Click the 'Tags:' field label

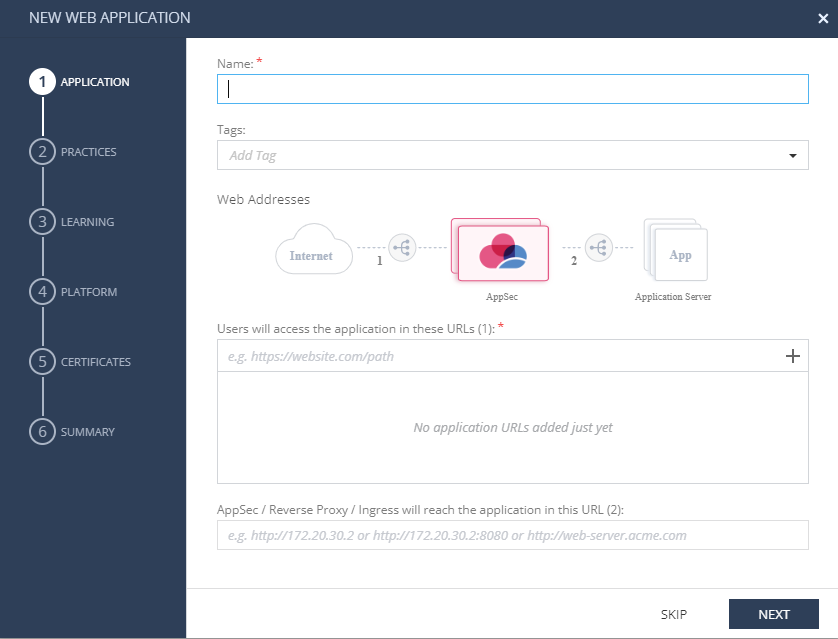[231, 130]
